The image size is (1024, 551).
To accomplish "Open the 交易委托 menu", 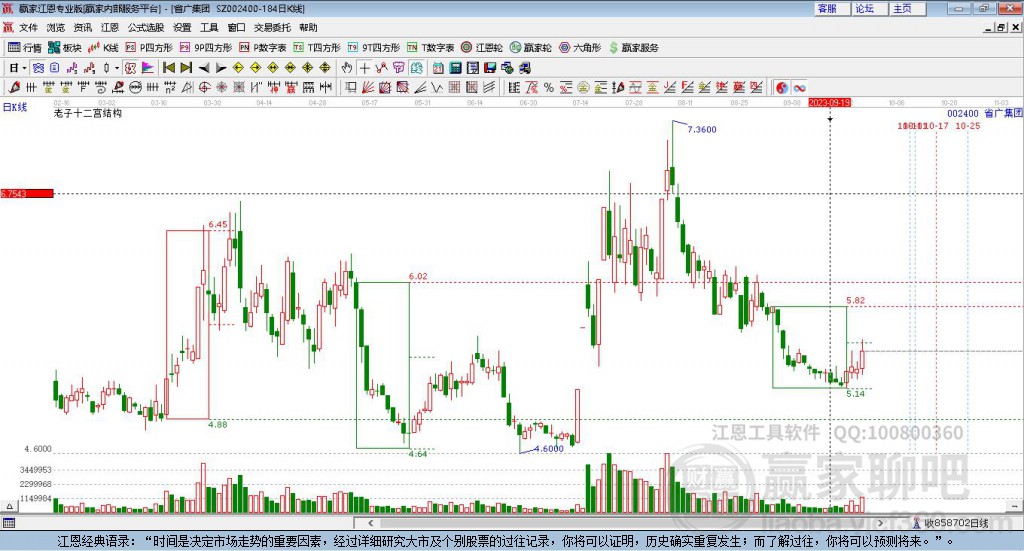I will 272,27.
